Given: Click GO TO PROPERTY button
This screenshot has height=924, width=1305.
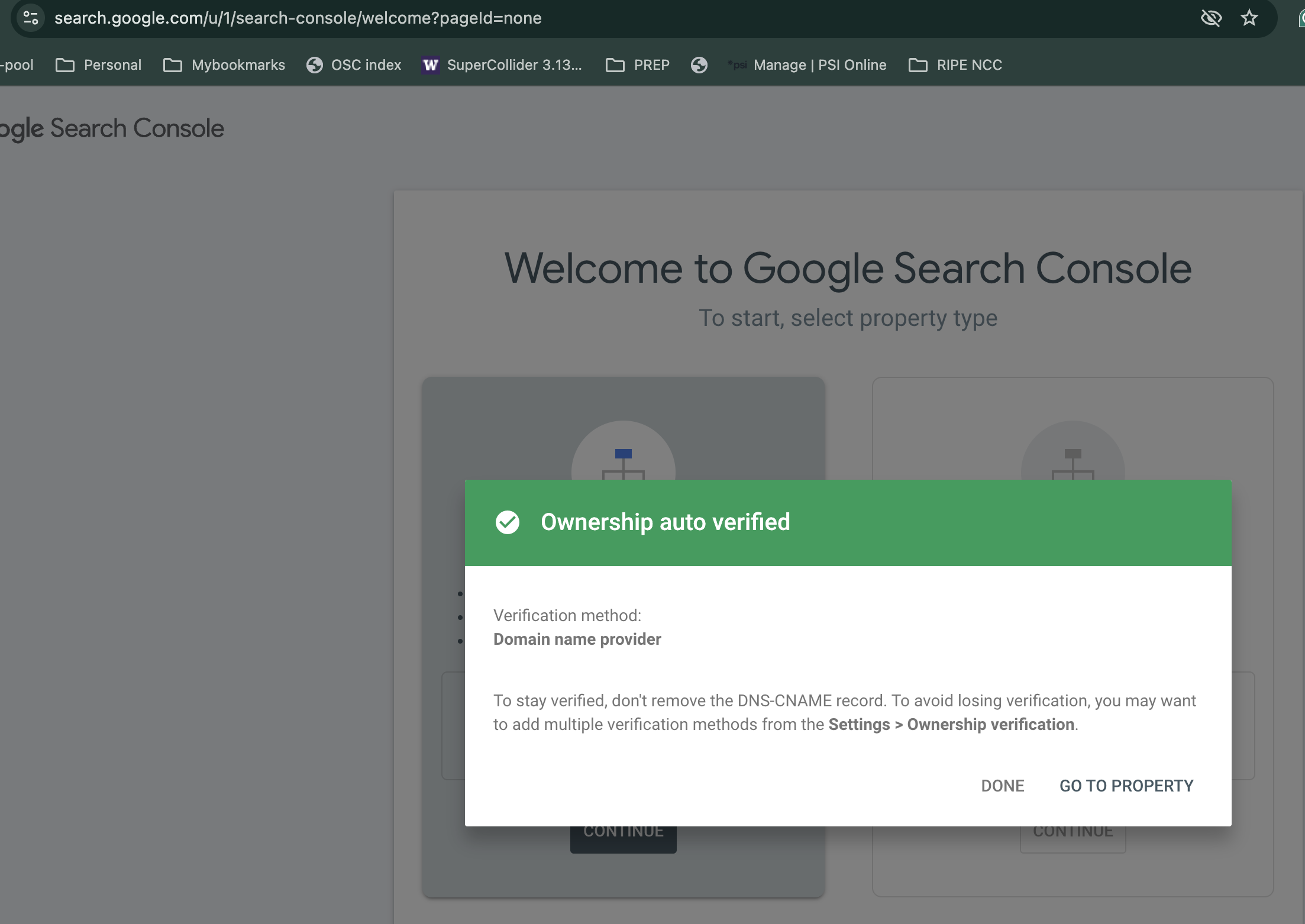Looking at the screenshot, I should coord(1126,786).
